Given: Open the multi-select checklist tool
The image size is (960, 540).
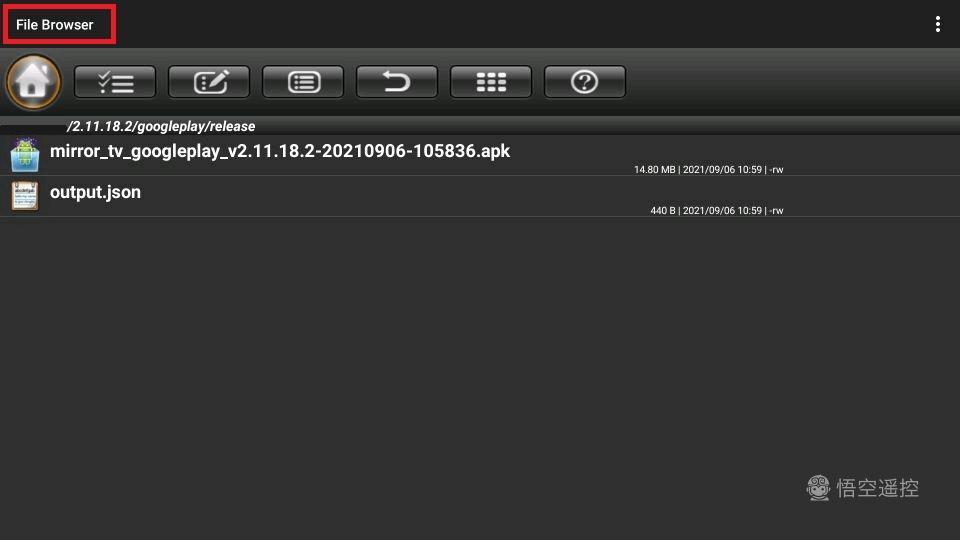Looking at the screenshot, I should click(114, 81).
